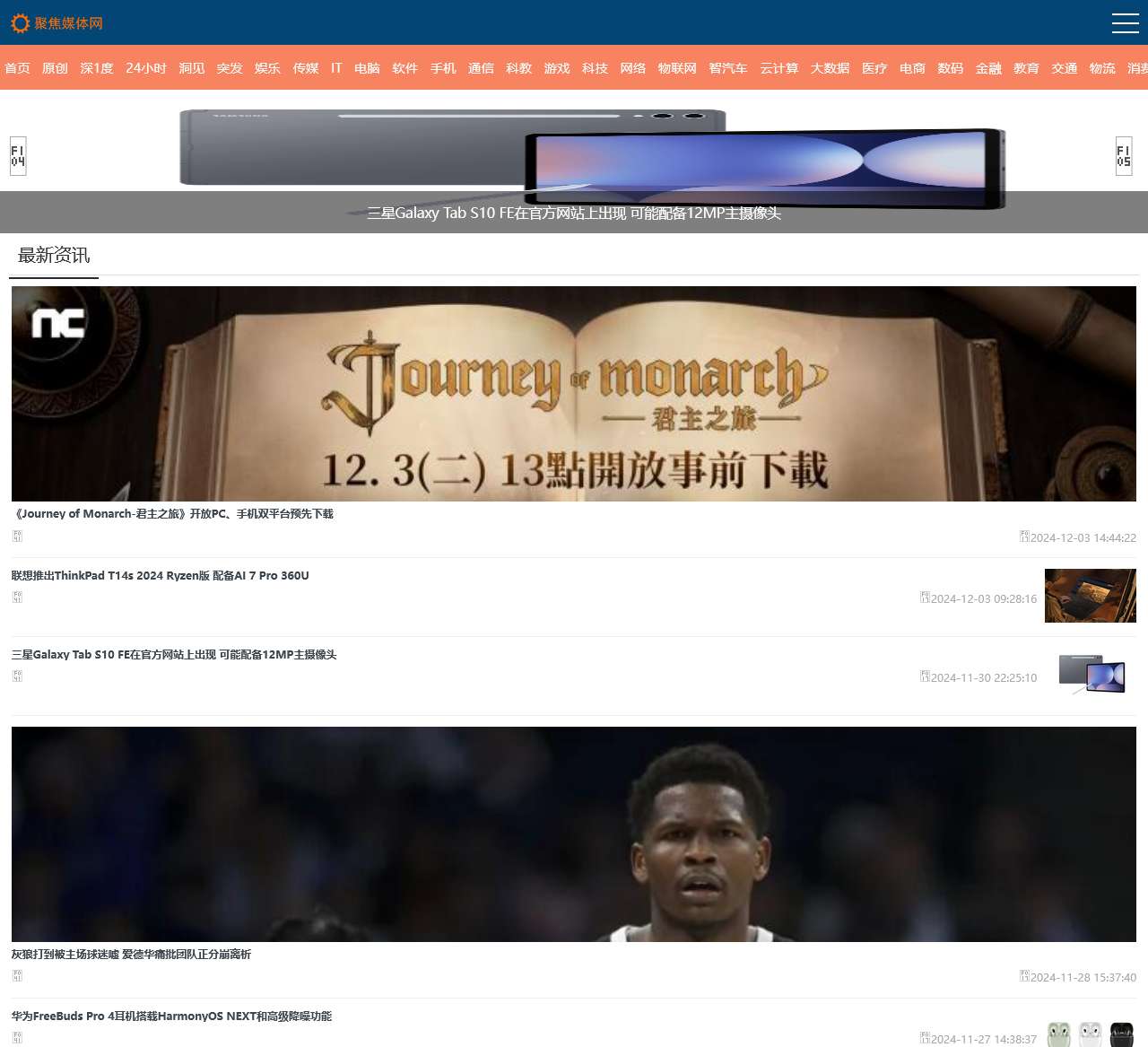This screenshot has width=1148, height=1047.
Task: Click icon under Galaxy Tab list headline
Action: 17,676
